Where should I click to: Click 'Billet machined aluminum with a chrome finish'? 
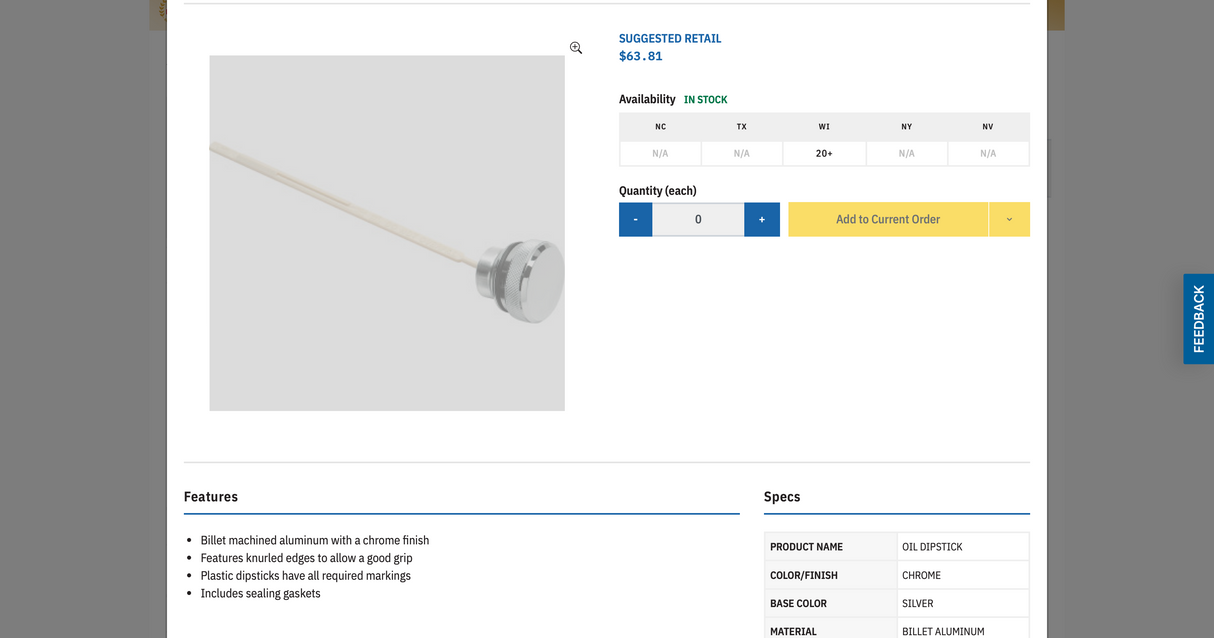315,540
